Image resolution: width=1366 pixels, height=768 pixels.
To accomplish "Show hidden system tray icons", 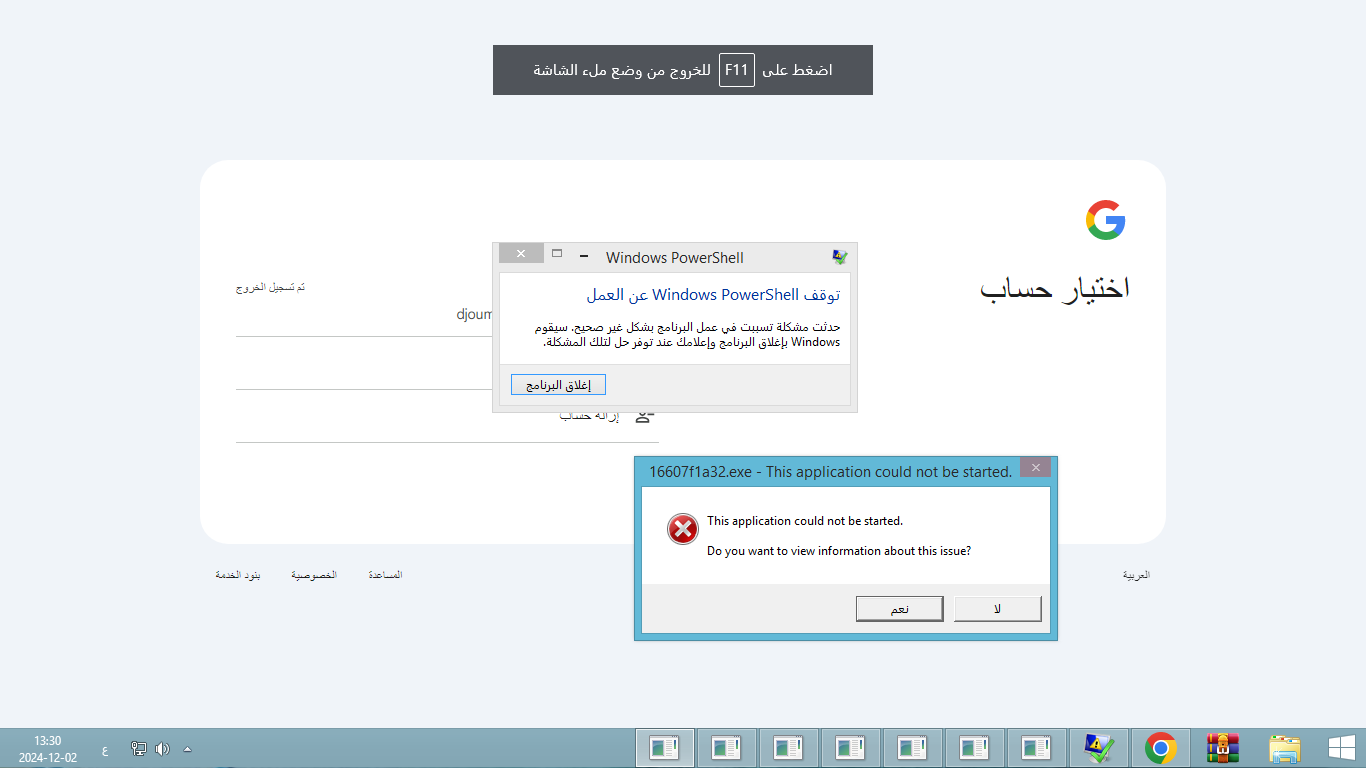I will coord(187,749).
